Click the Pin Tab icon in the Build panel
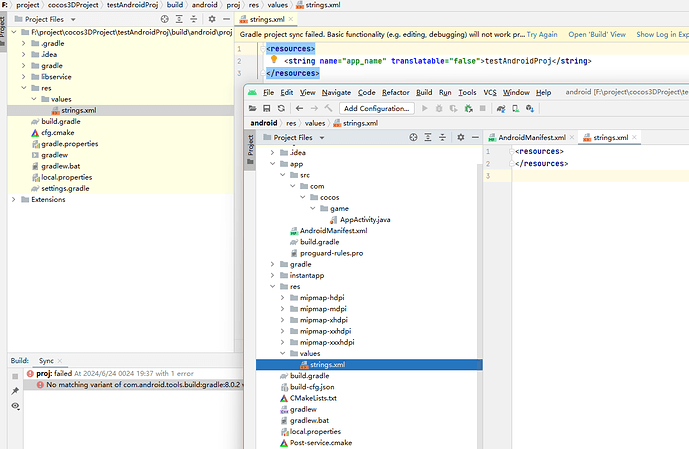 click(x=15, y=392)
